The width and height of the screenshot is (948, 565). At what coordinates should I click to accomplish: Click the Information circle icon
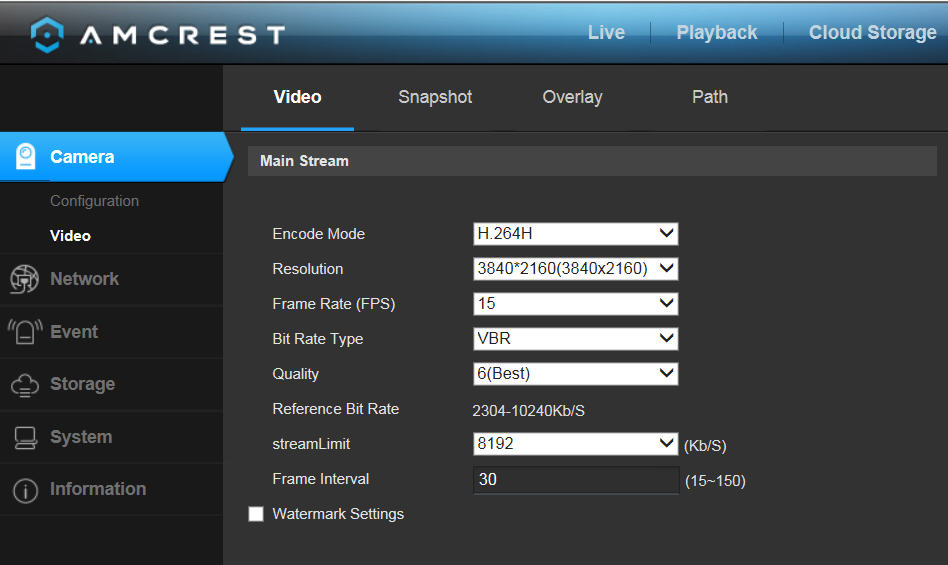[25, 491]
